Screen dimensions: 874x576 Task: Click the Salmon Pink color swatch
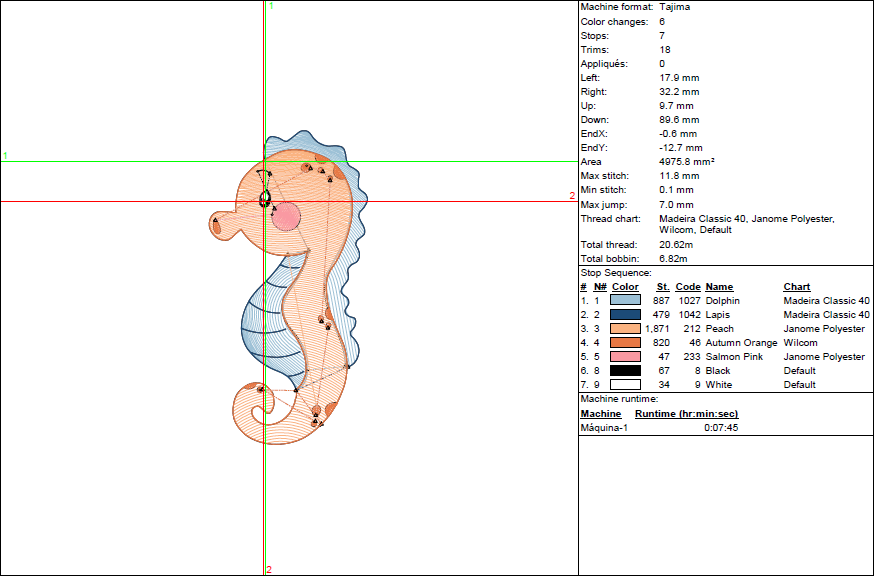click(x=625, y=356)
